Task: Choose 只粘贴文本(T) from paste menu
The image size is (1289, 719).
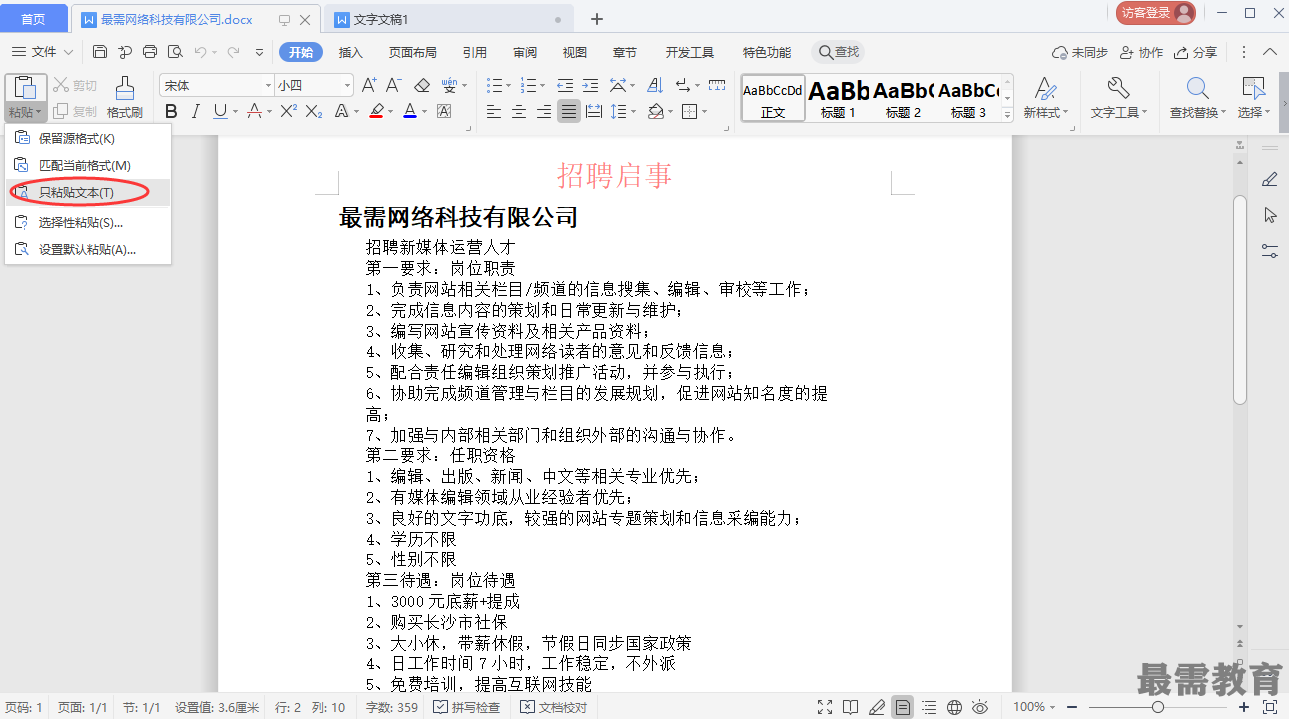Action: click(x=88, y=192)
